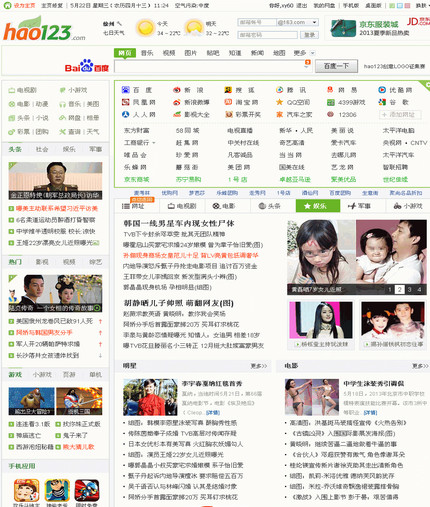The height and width of the screenshot is (507, 430).
Task: Open the 李宇春 star photo thumbnail
Action: (x=150, y=397)
